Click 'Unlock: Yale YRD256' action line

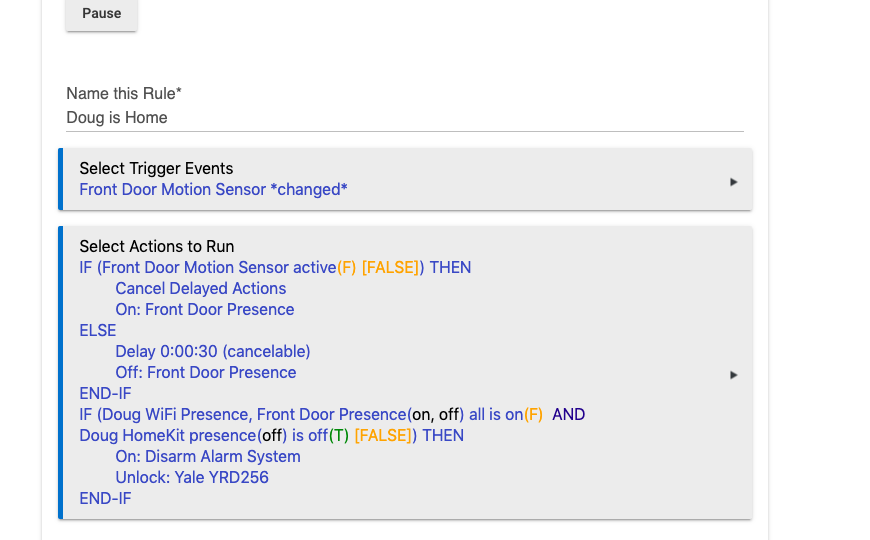pyautogui.click(x=191, y=478)
